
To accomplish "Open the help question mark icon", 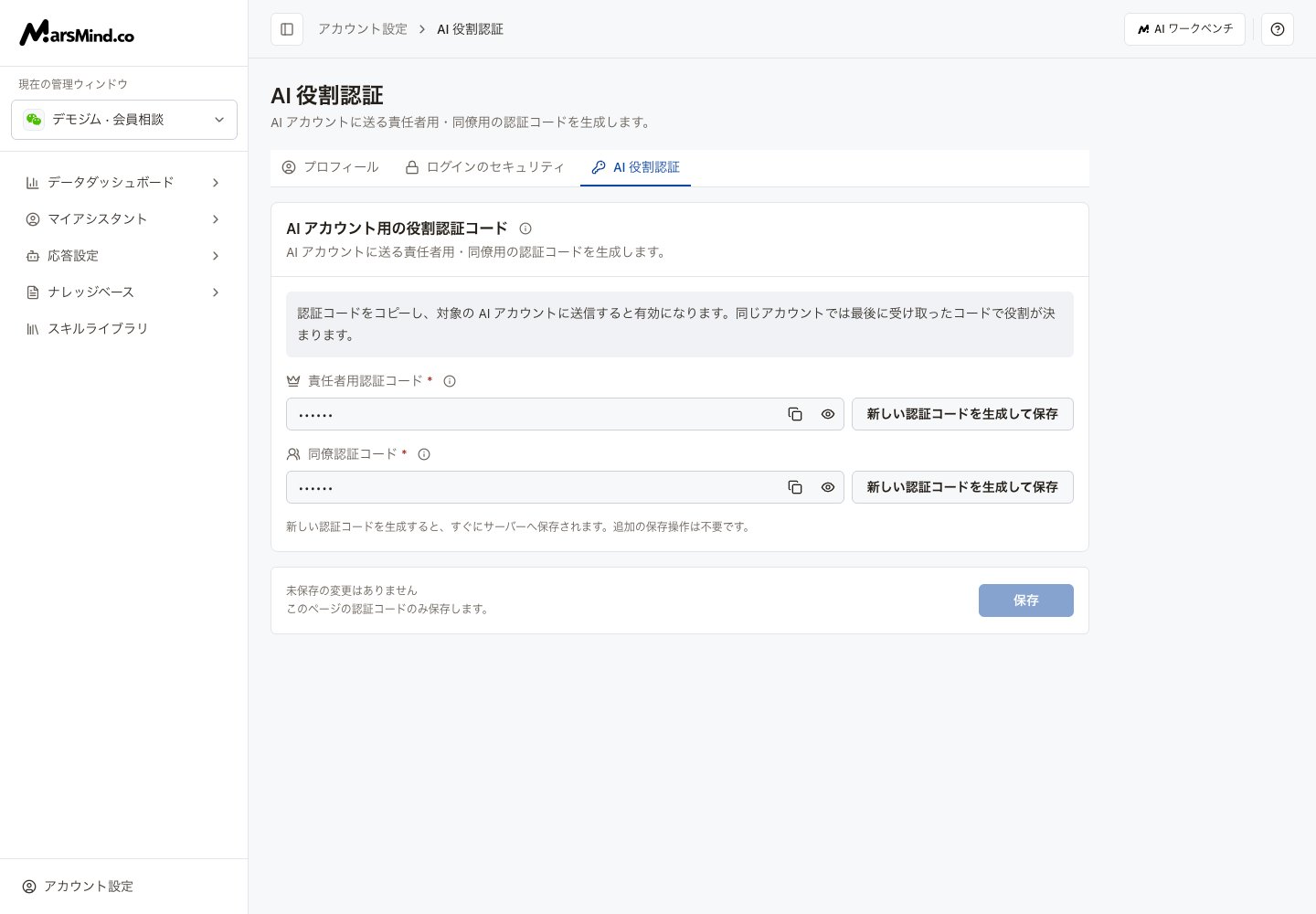I will click(1278, 29).
